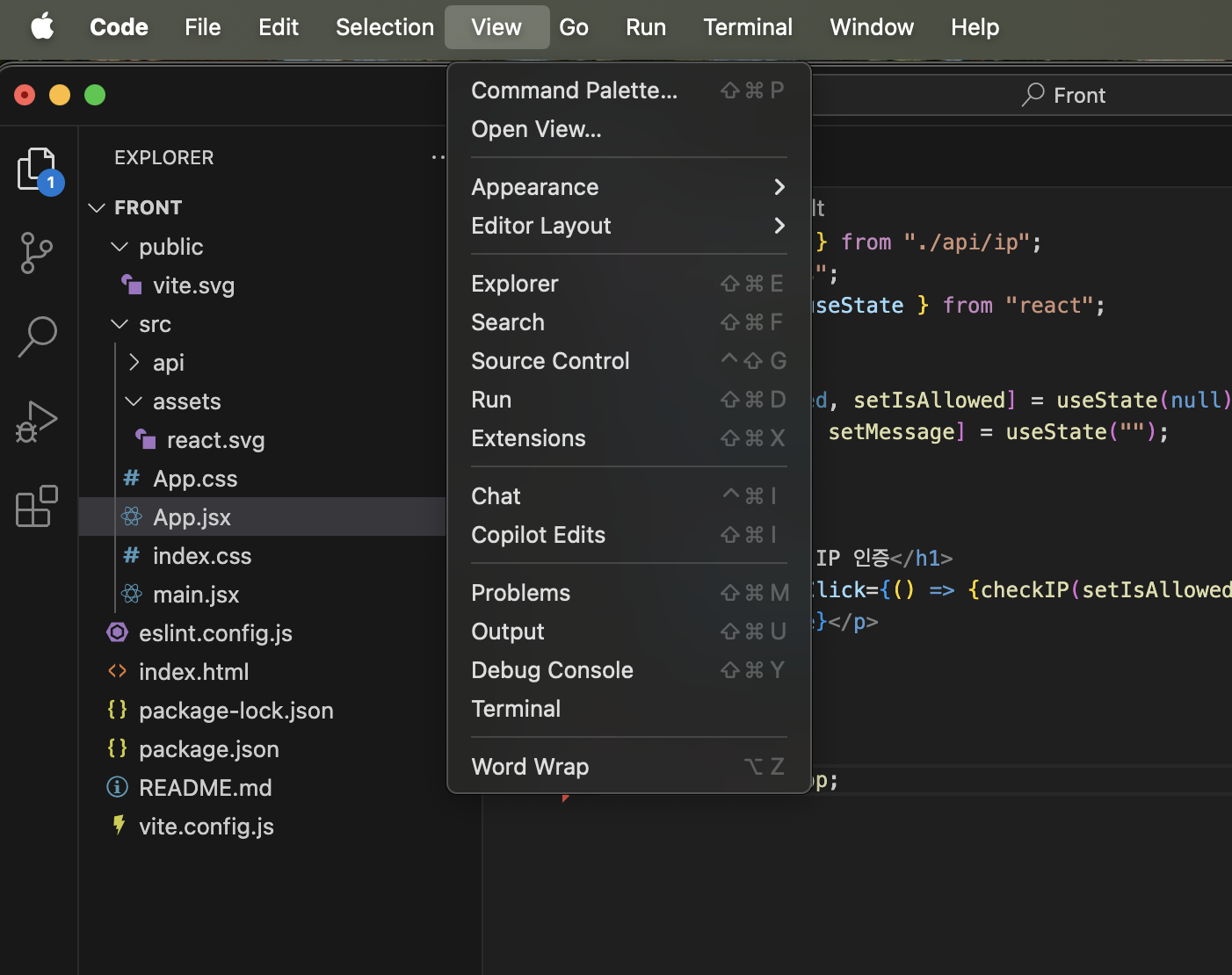Toggle Word Wrap from the View menu
The image size is (1232, 975).
pos(530,766)
